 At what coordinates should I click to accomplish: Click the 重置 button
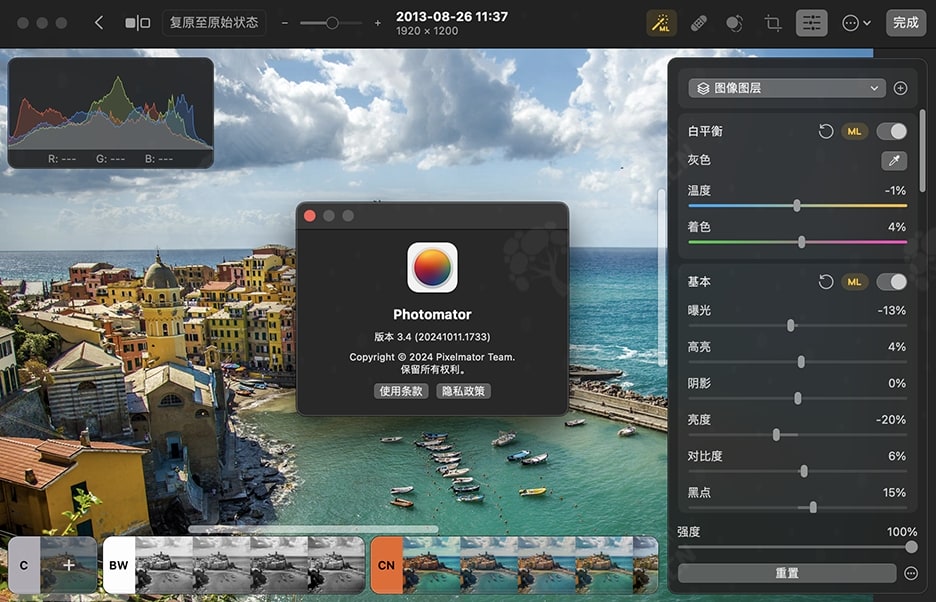click(x=787, y=573)
